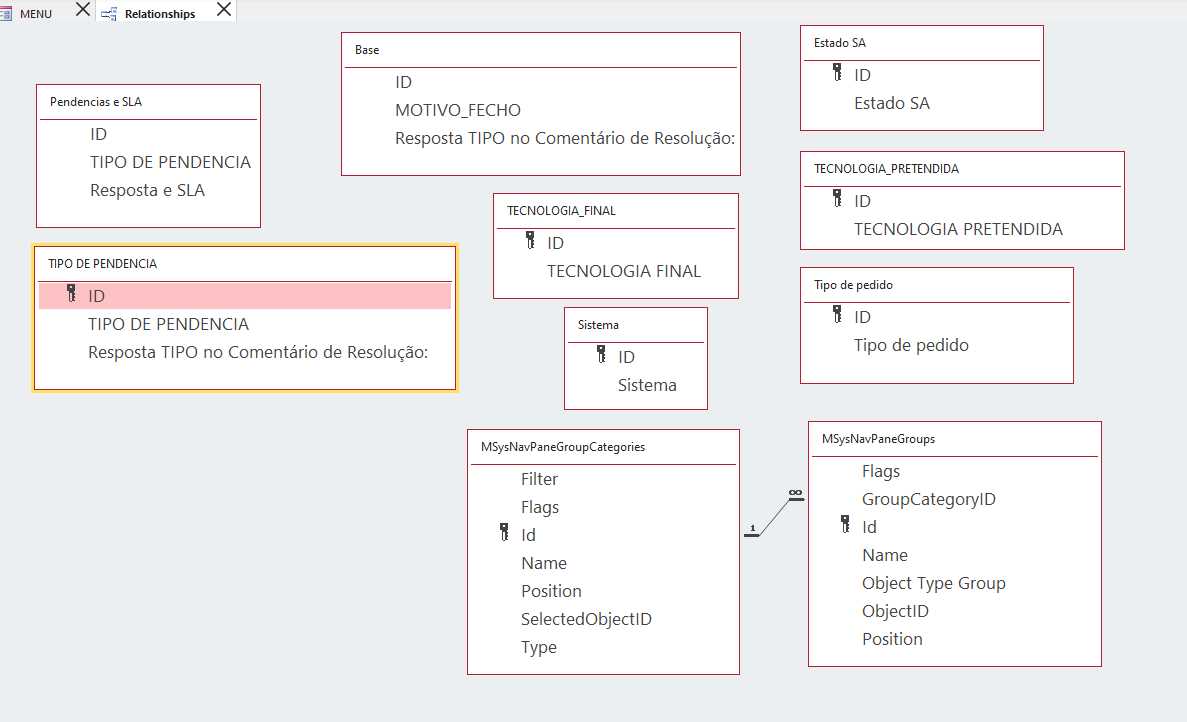Viewport: 1187px width, 722px height.
Task: Click the MSysNavPaneGroups table title
Action: pyautogui.click(x=878, y=439)
